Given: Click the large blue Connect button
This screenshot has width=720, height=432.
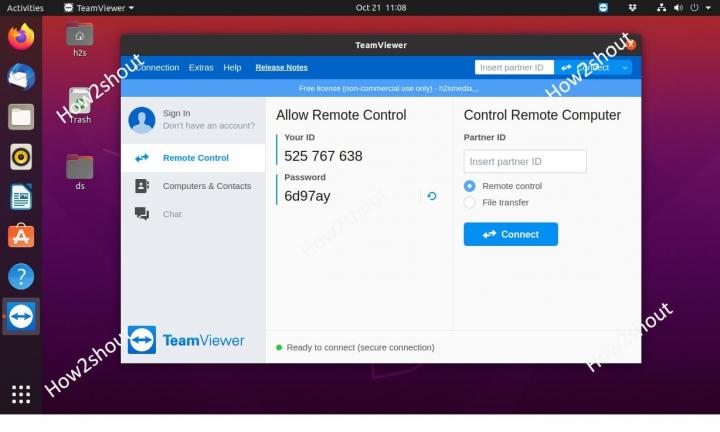Looking at the screenshot, I should click(x=510, y=234).
